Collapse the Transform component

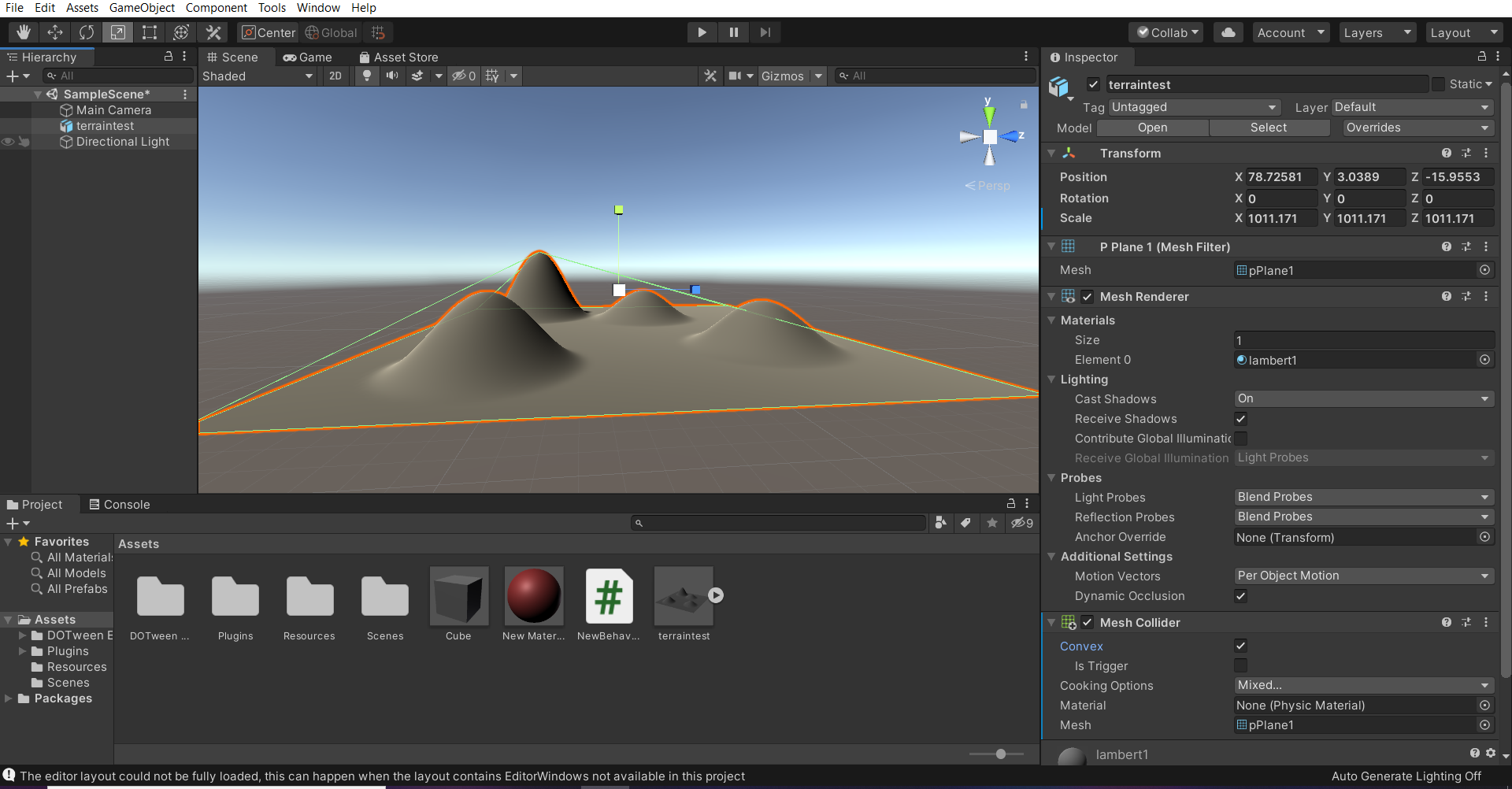(x=1051, y=153)
